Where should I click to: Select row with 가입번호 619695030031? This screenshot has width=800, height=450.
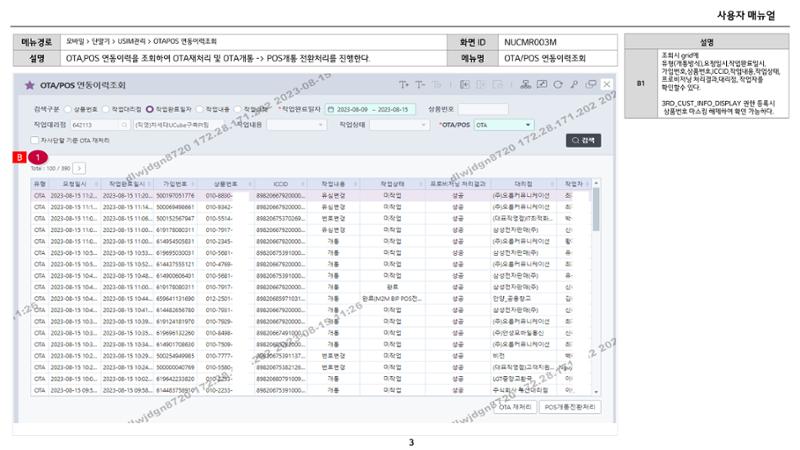(312, 253)
